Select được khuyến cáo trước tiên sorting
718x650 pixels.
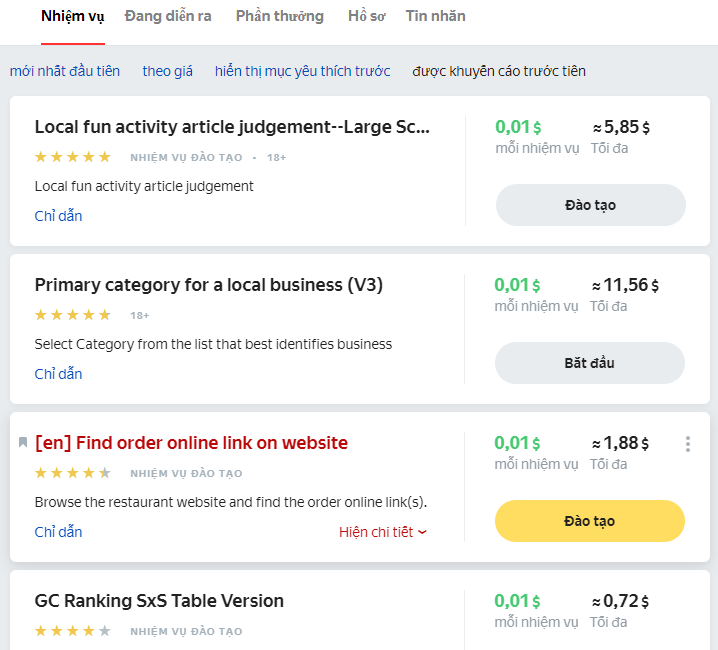coord(499,71)
